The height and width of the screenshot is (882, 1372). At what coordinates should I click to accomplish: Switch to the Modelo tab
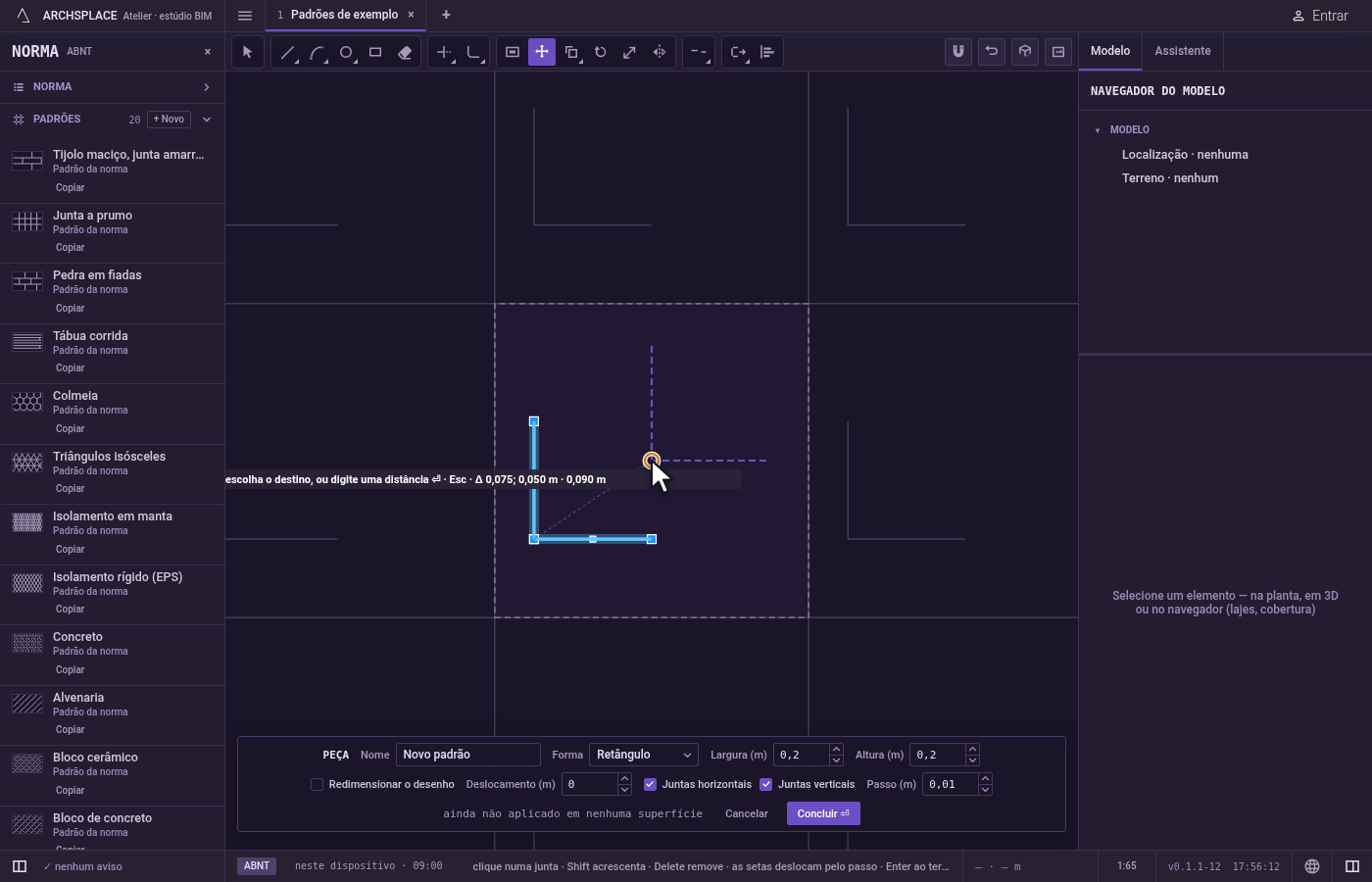click(x=1110, y=51)
